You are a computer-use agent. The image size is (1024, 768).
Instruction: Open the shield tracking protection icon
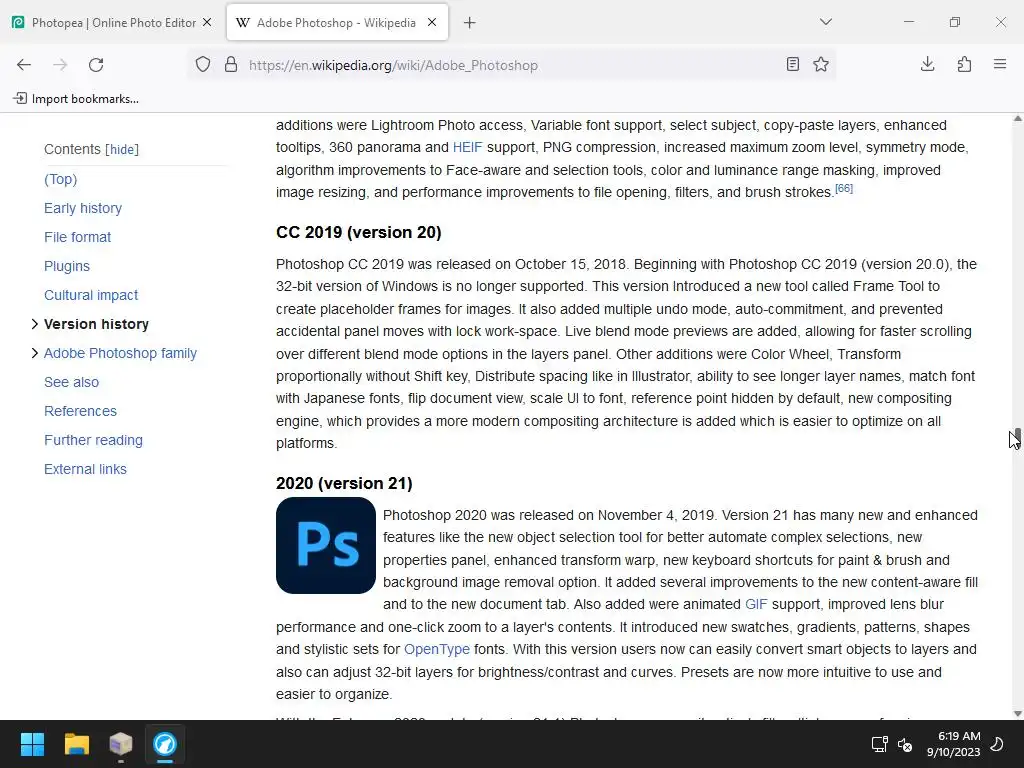203,65
